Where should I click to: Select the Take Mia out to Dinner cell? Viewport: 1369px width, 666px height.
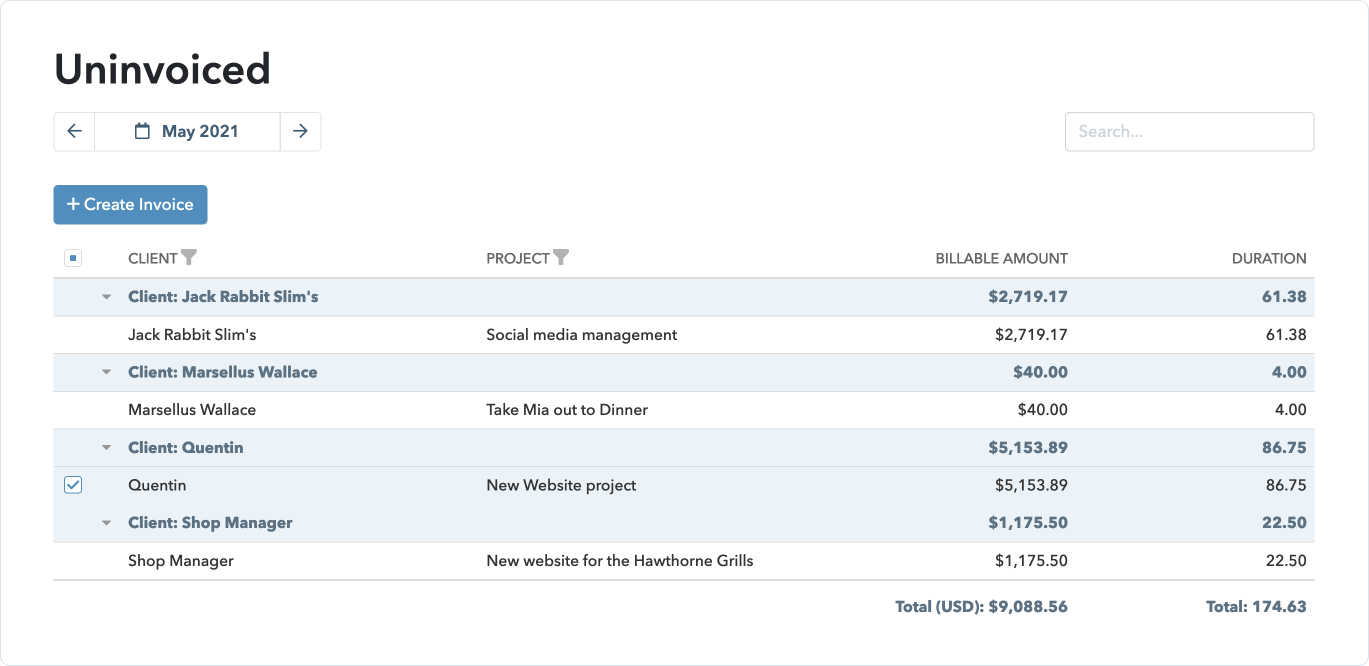tap(567, 410)
